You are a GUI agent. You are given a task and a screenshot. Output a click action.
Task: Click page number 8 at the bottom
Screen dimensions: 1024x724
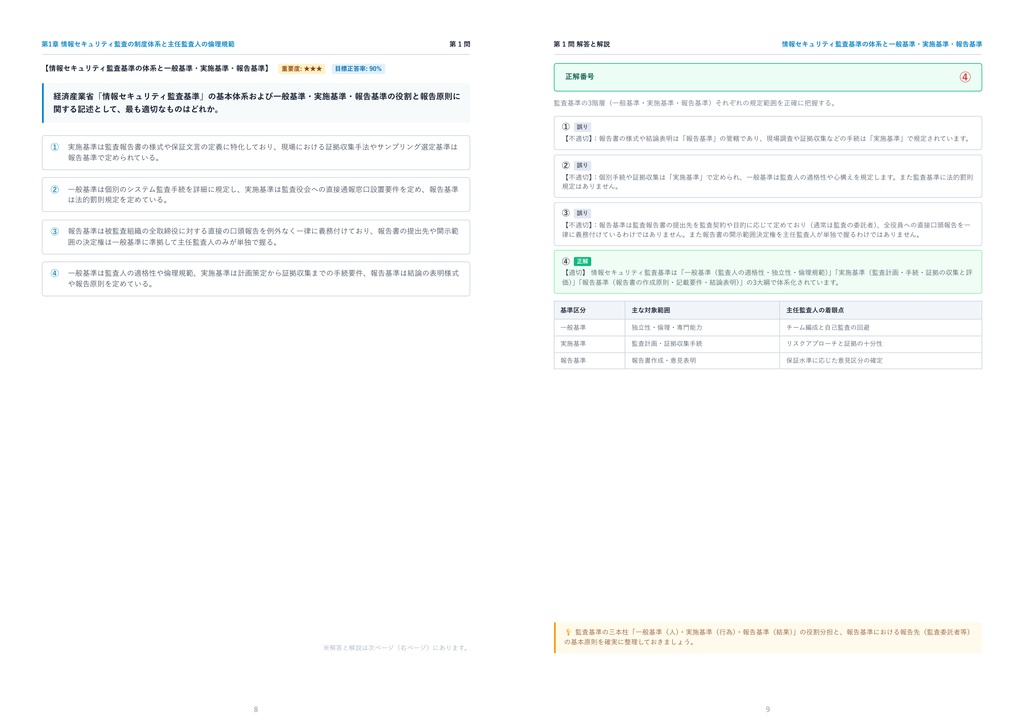point(256,709)
